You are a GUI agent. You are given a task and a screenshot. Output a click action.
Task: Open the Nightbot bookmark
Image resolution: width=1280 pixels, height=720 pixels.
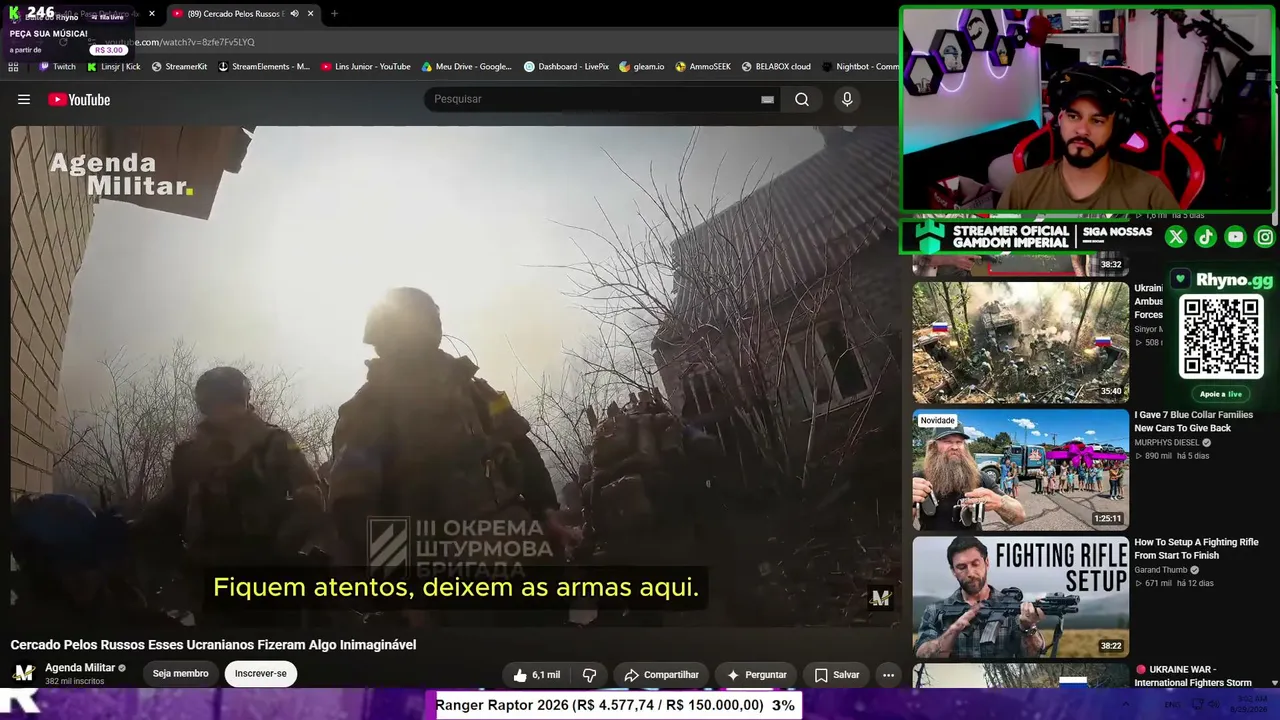coord(860,67)
